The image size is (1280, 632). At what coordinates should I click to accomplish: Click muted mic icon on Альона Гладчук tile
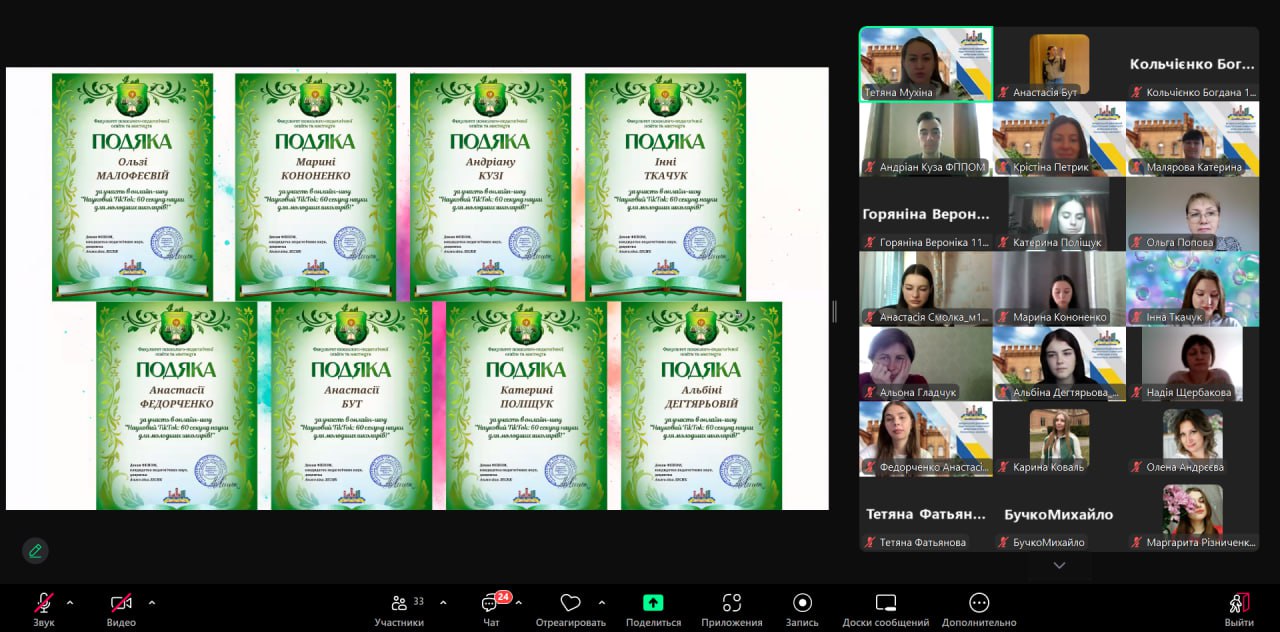(x=870, y=392)
